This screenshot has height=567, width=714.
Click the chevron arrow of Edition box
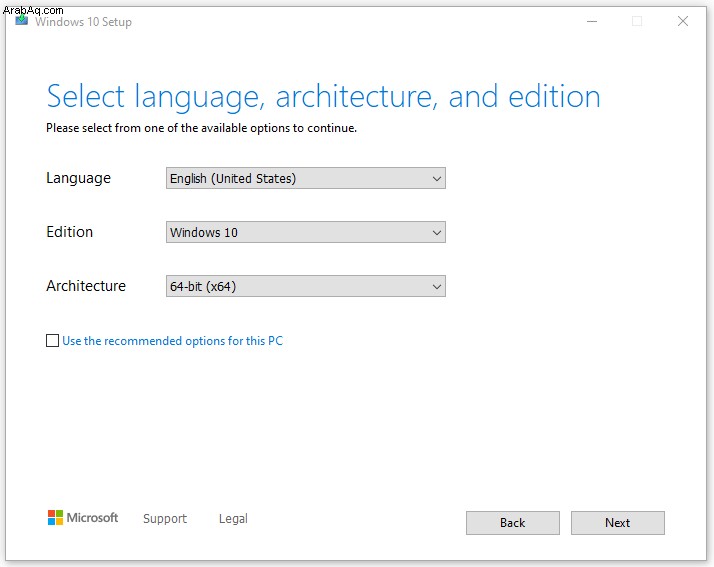coord(437,233)
